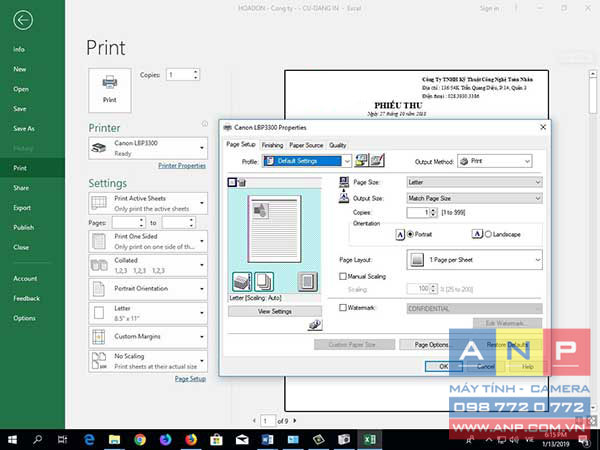Image resolution: width=600 pixels, height=450 pixels.
Task: Click Page Options button
Action: click(431, 345)
